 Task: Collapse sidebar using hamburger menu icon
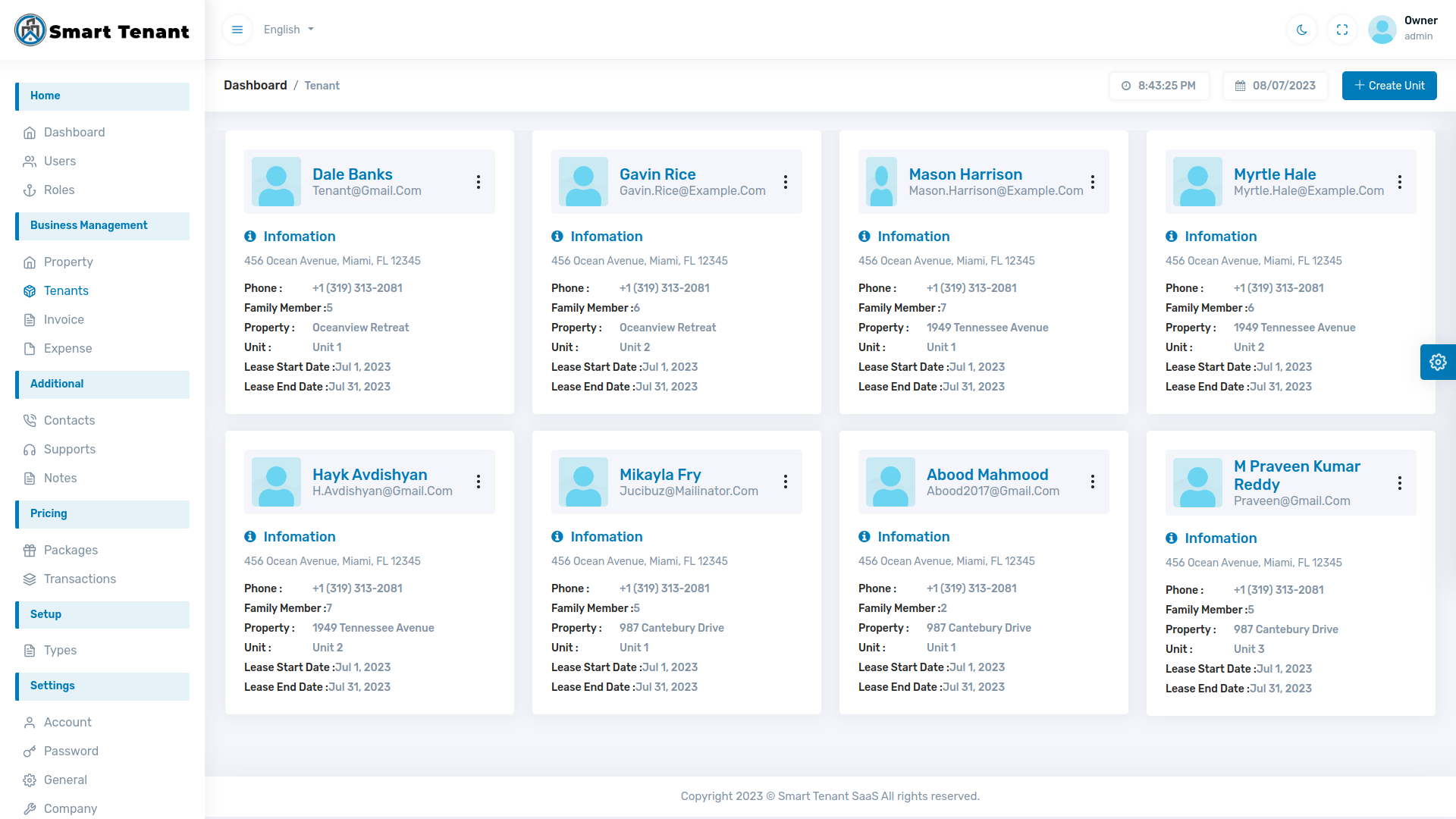tap(237, 30)
